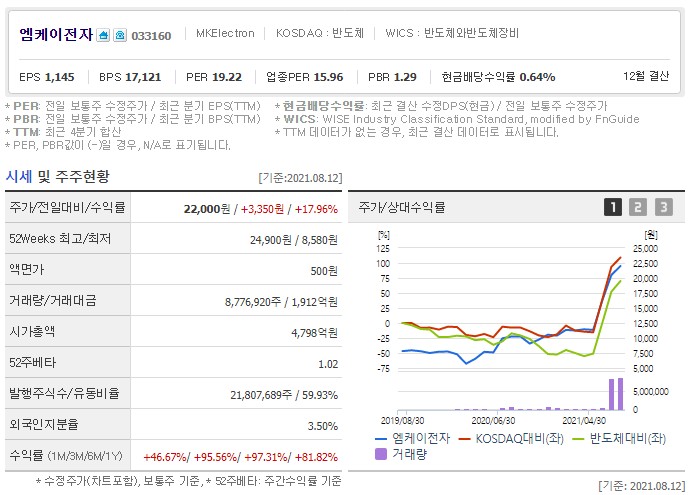Viewport: 690px width, 495px height.
Task: Select BPS 17,121 value
Action: point(130,77)
